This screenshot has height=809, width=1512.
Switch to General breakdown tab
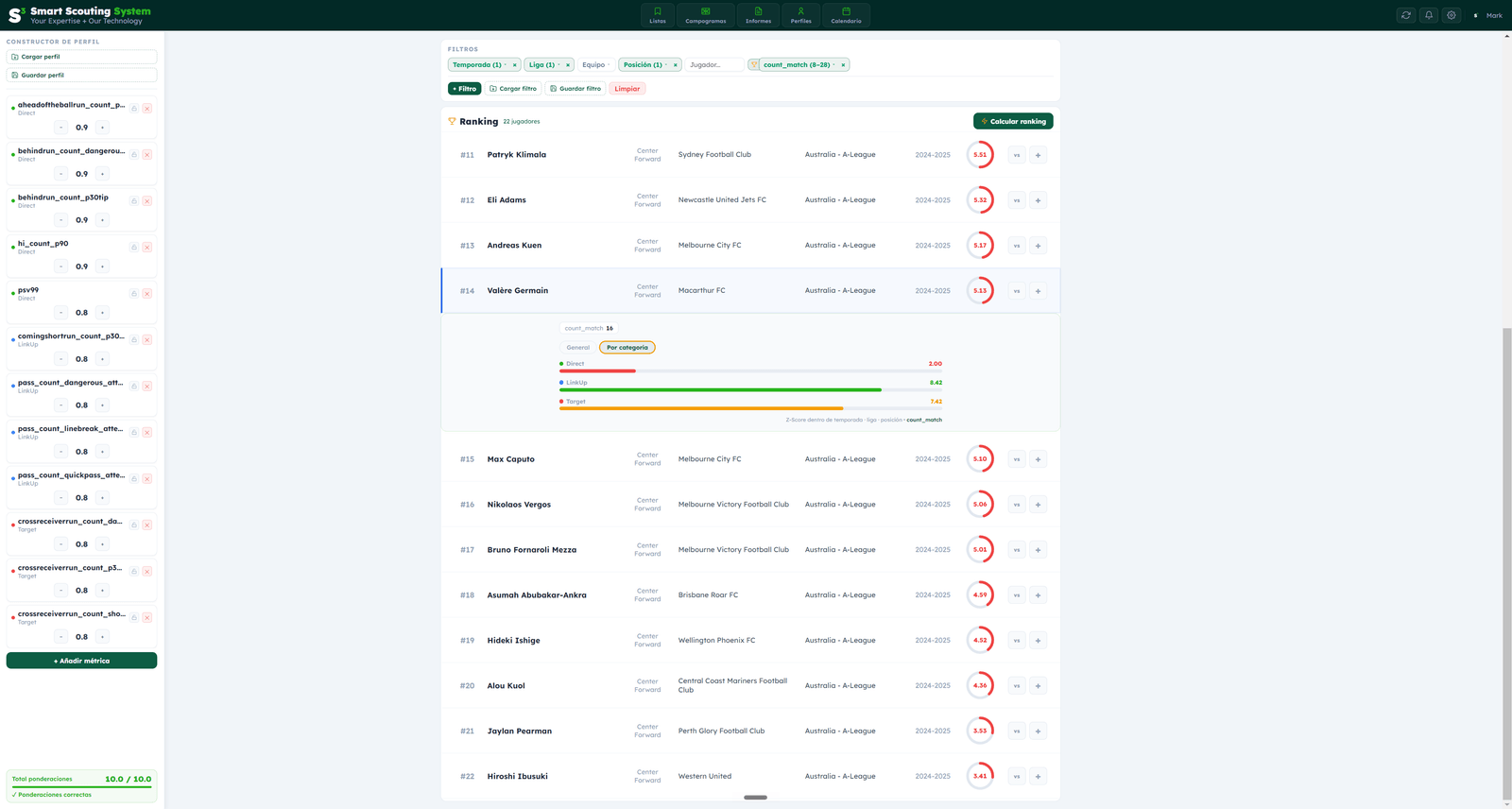578,348
